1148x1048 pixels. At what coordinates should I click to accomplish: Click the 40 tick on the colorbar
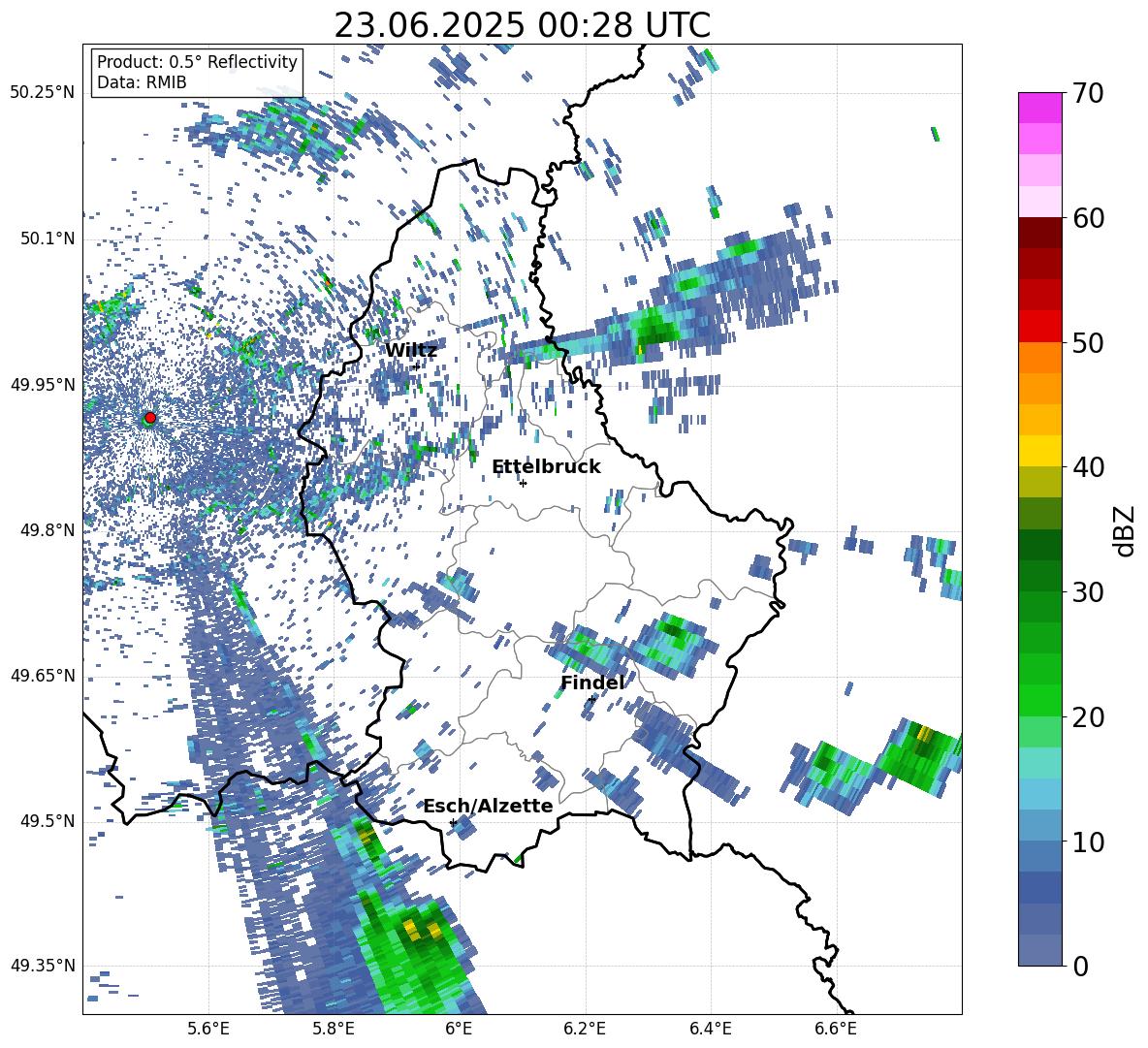click(1087, 467)
